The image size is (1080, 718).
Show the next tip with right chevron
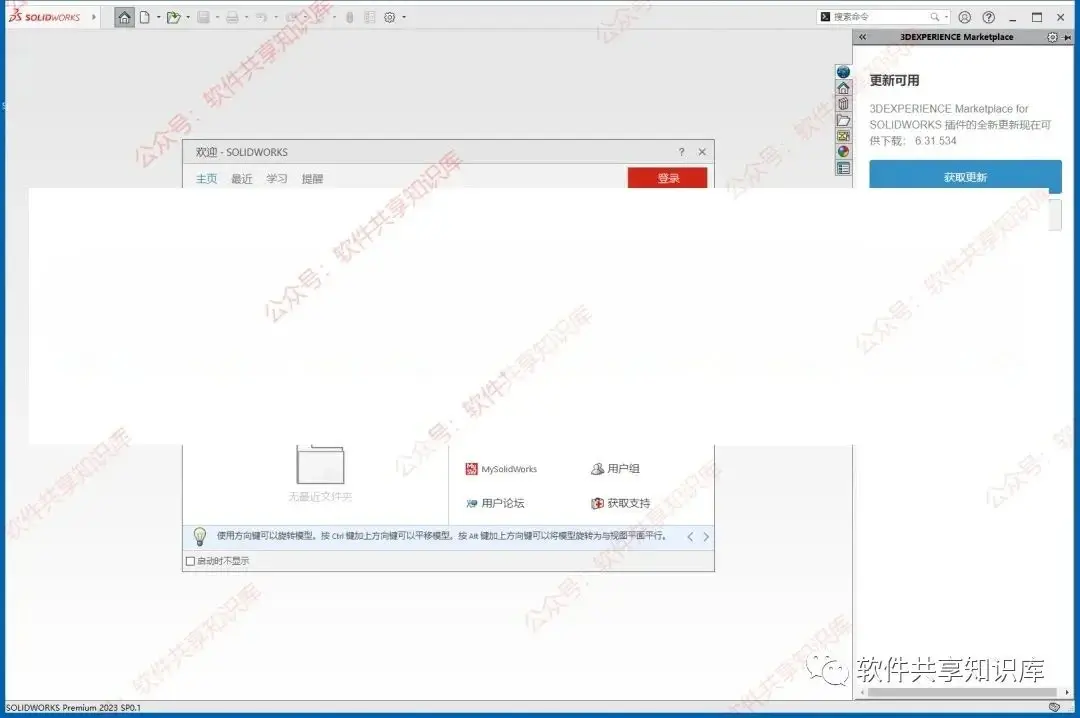(x=706, y=537)
